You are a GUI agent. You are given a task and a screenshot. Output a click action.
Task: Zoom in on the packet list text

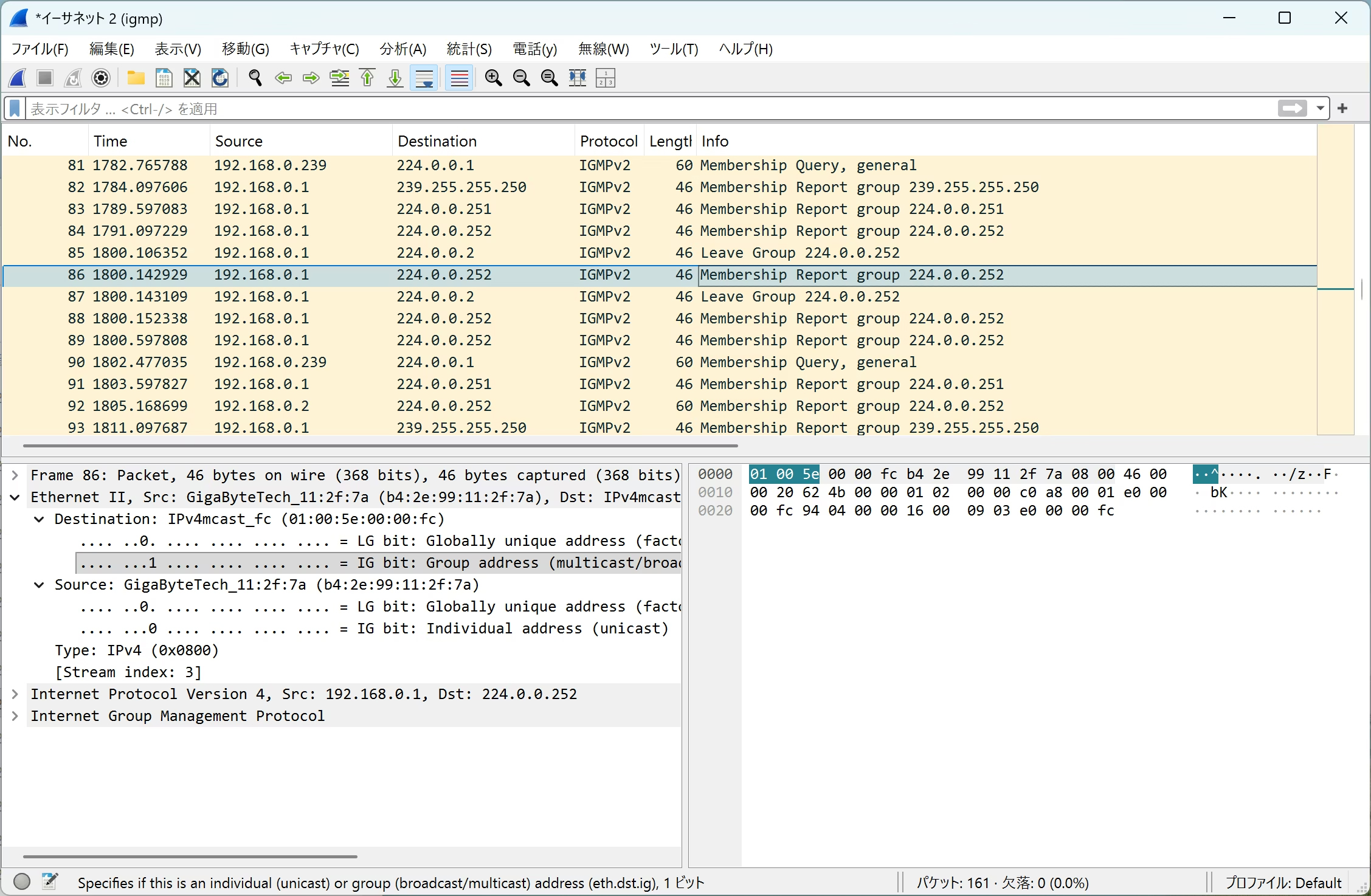pos(493,78)
